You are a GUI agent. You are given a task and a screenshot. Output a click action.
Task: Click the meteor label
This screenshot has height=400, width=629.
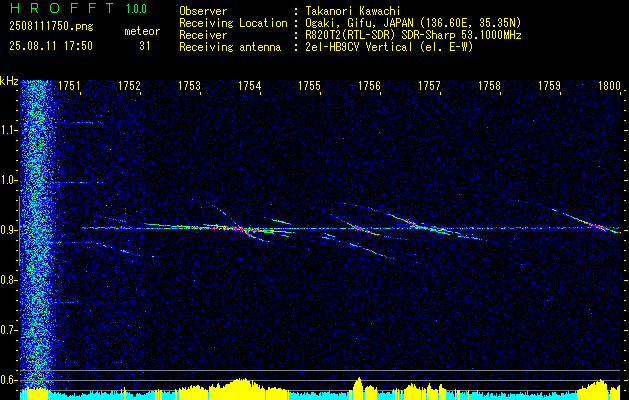point(142,31)
